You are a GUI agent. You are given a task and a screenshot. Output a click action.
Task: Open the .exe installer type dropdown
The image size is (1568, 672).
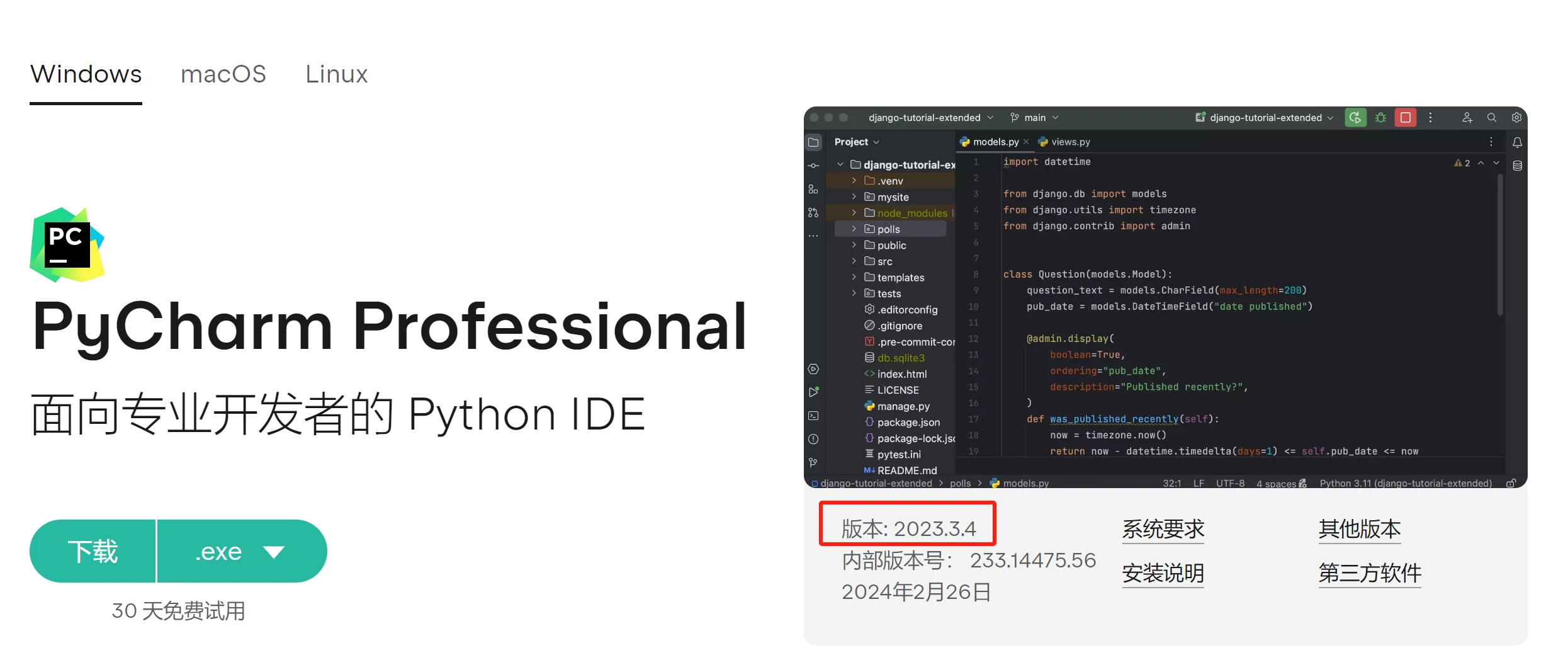tap(242, 551)
